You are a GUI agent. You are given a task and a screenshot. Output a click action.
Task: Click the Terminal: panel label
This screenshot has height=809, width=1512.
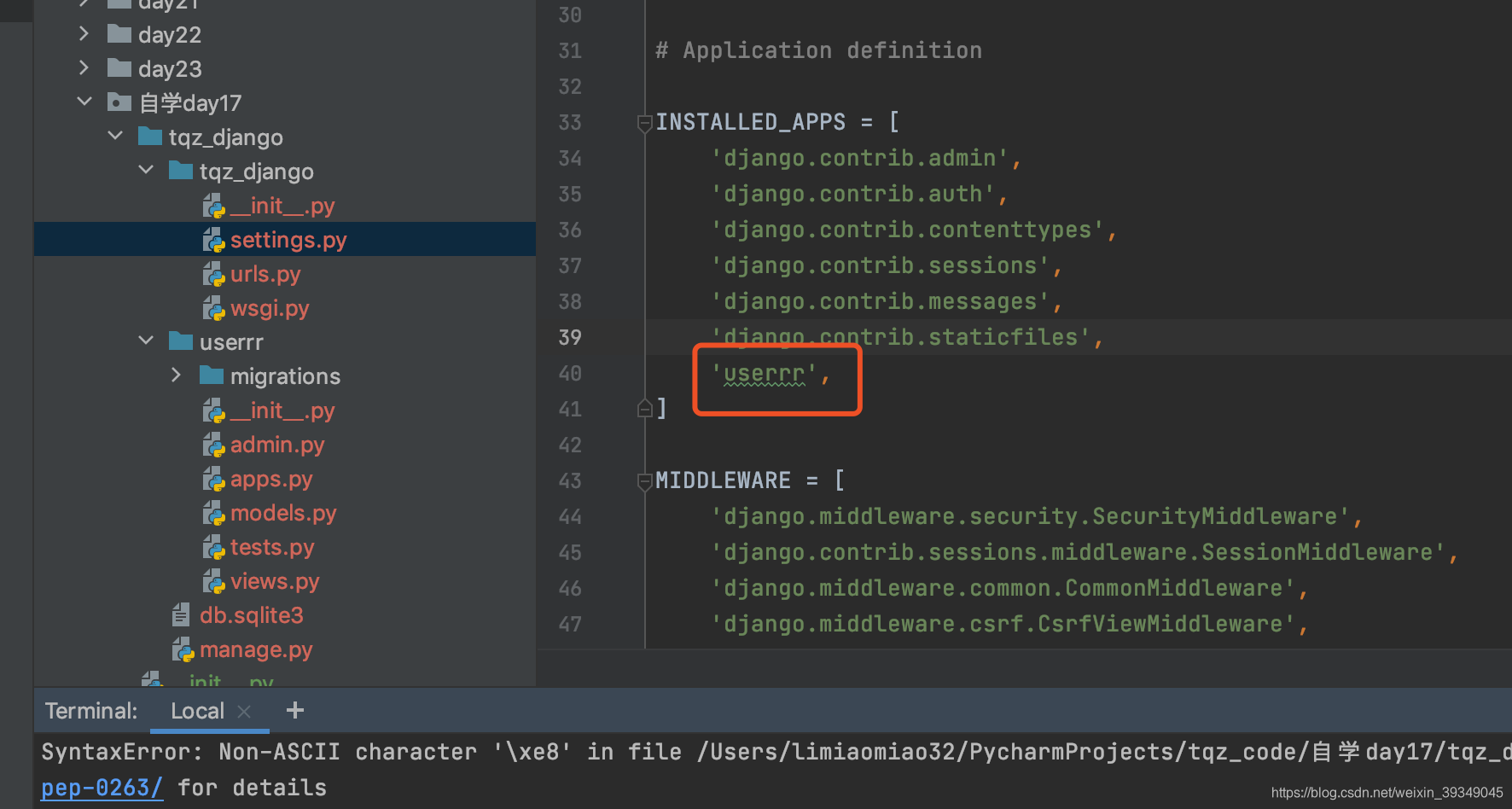click(91, 711)
